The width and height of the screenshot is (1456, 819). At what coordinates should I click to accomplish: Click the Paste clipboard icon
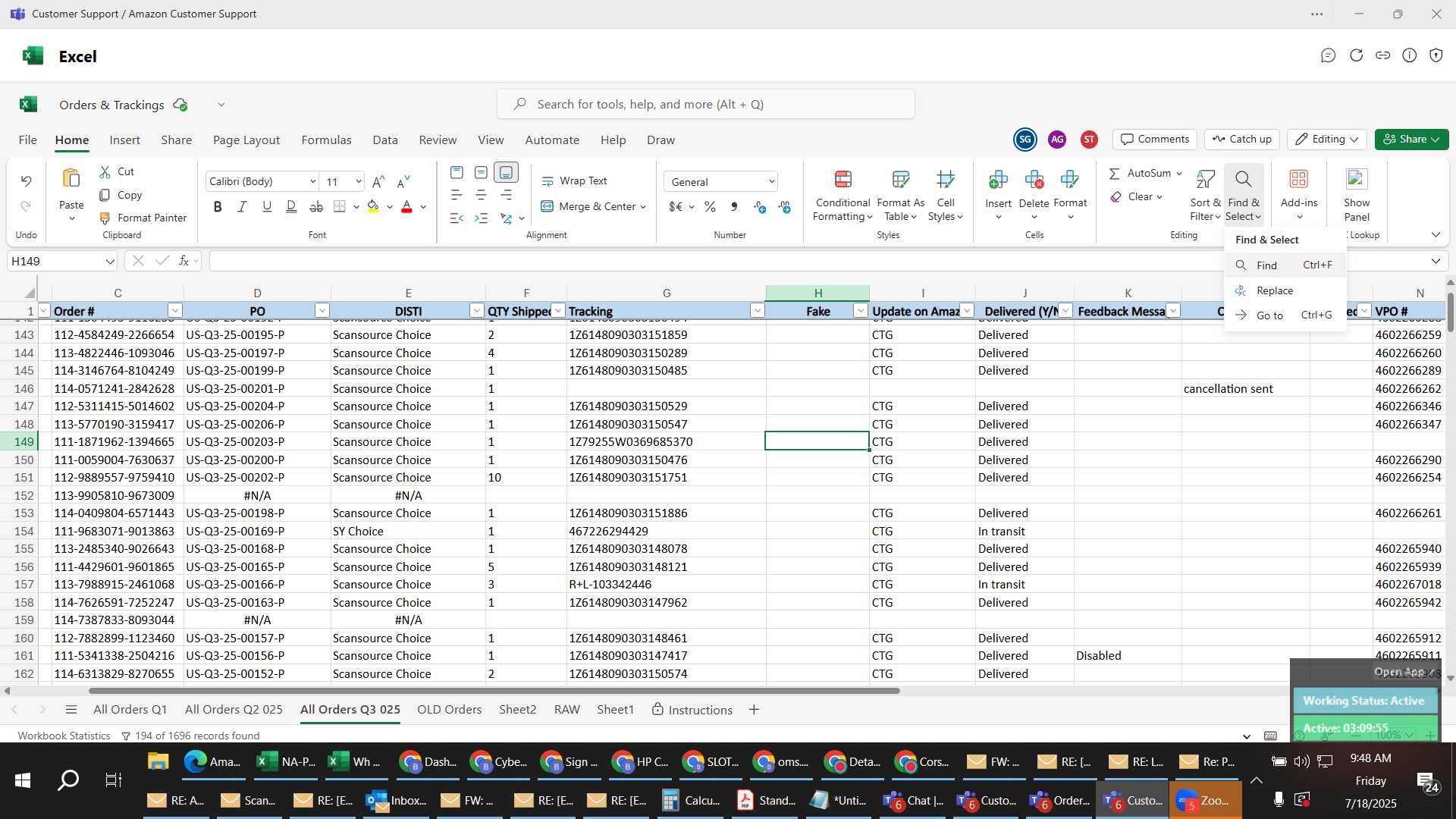click(71, 178)
